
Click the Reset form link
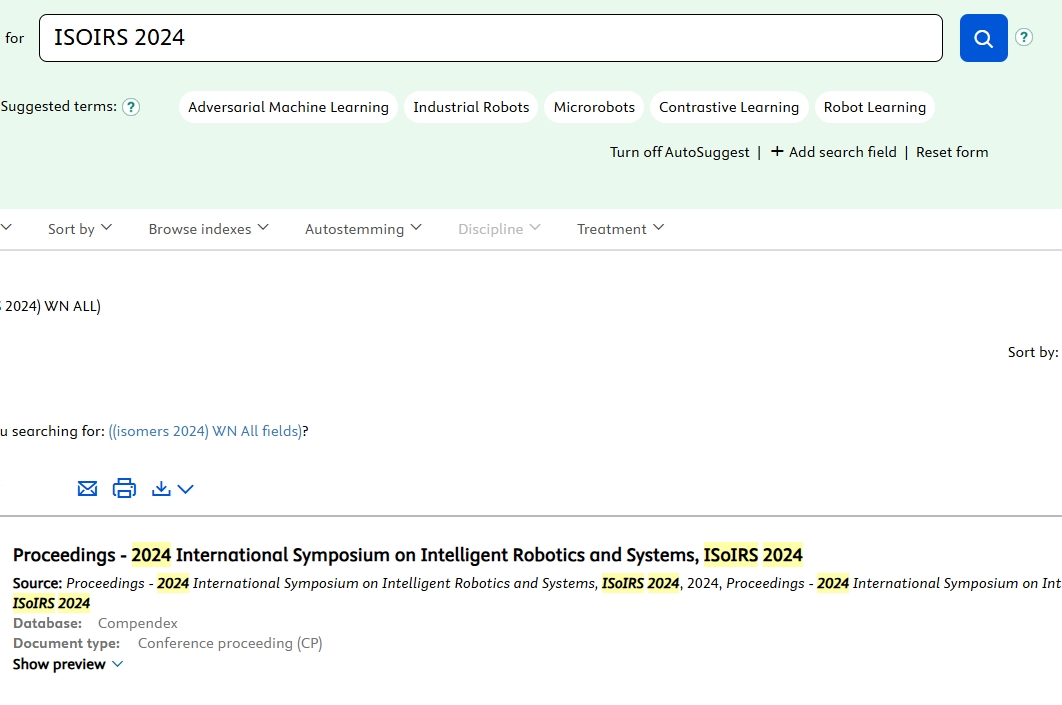951,152
